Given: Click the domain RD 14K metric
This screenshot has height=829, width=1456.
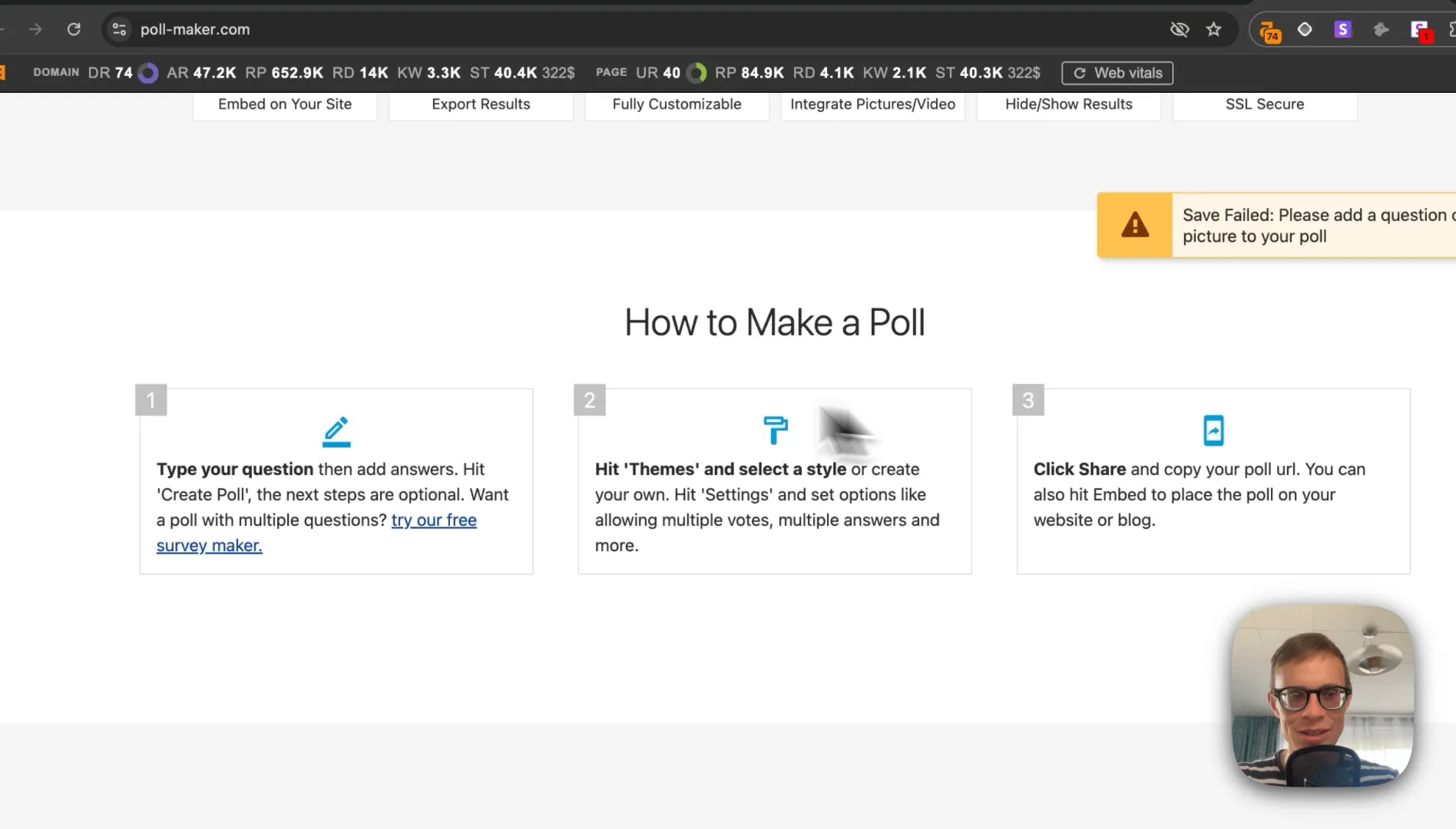Looking at the screenshot, I should tap(360, 73).
